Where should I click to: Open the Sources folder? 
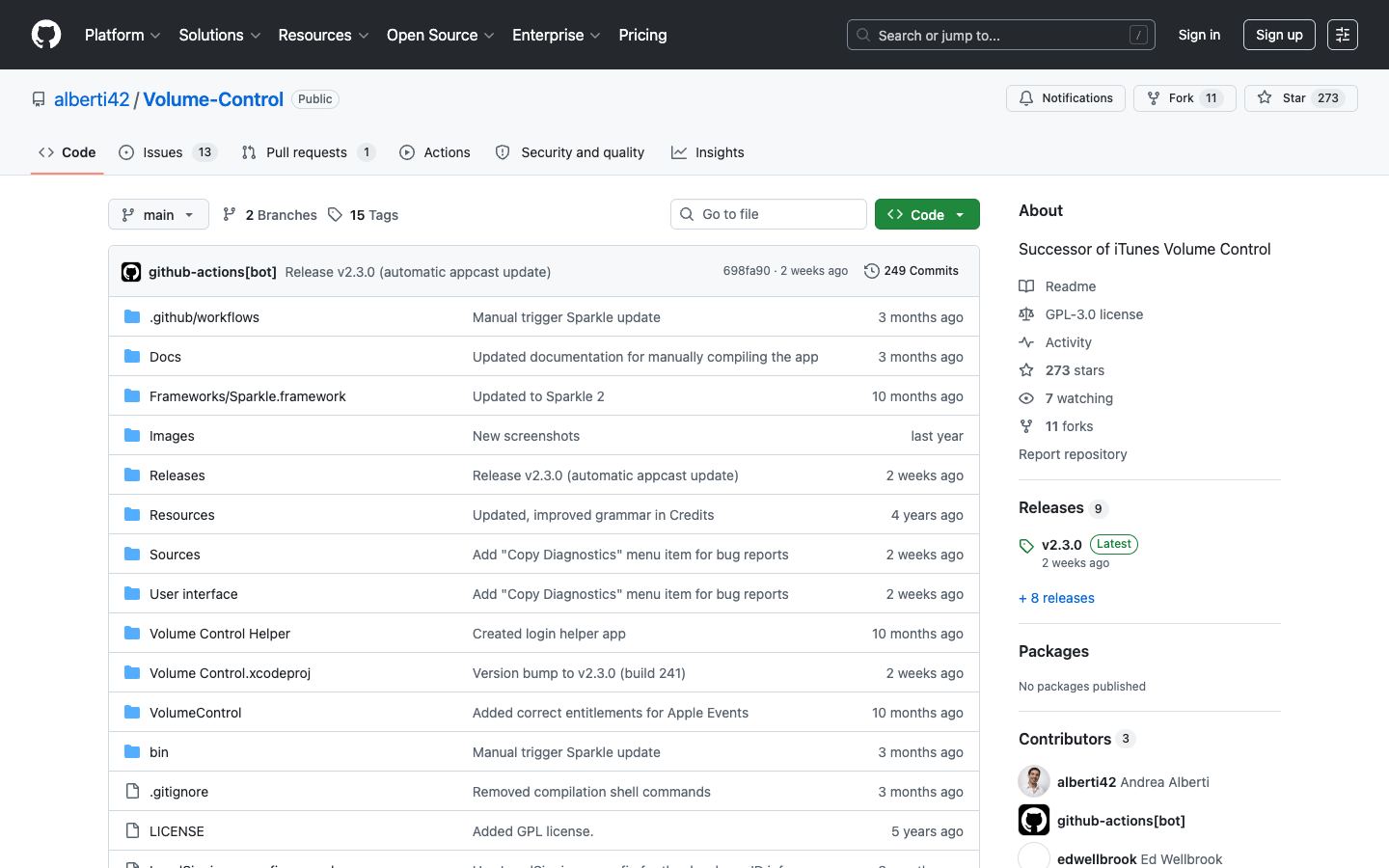point(175,555)
